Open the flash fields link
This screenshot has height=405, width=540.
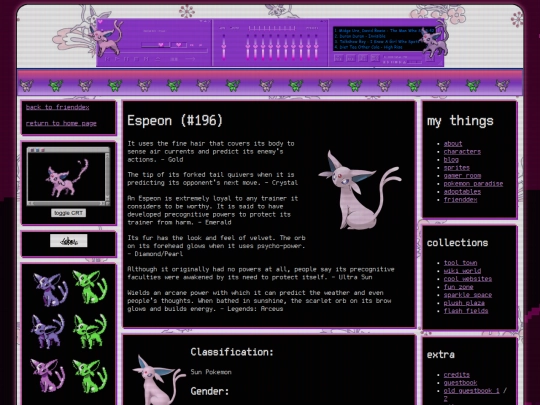[x=466, y=311]
